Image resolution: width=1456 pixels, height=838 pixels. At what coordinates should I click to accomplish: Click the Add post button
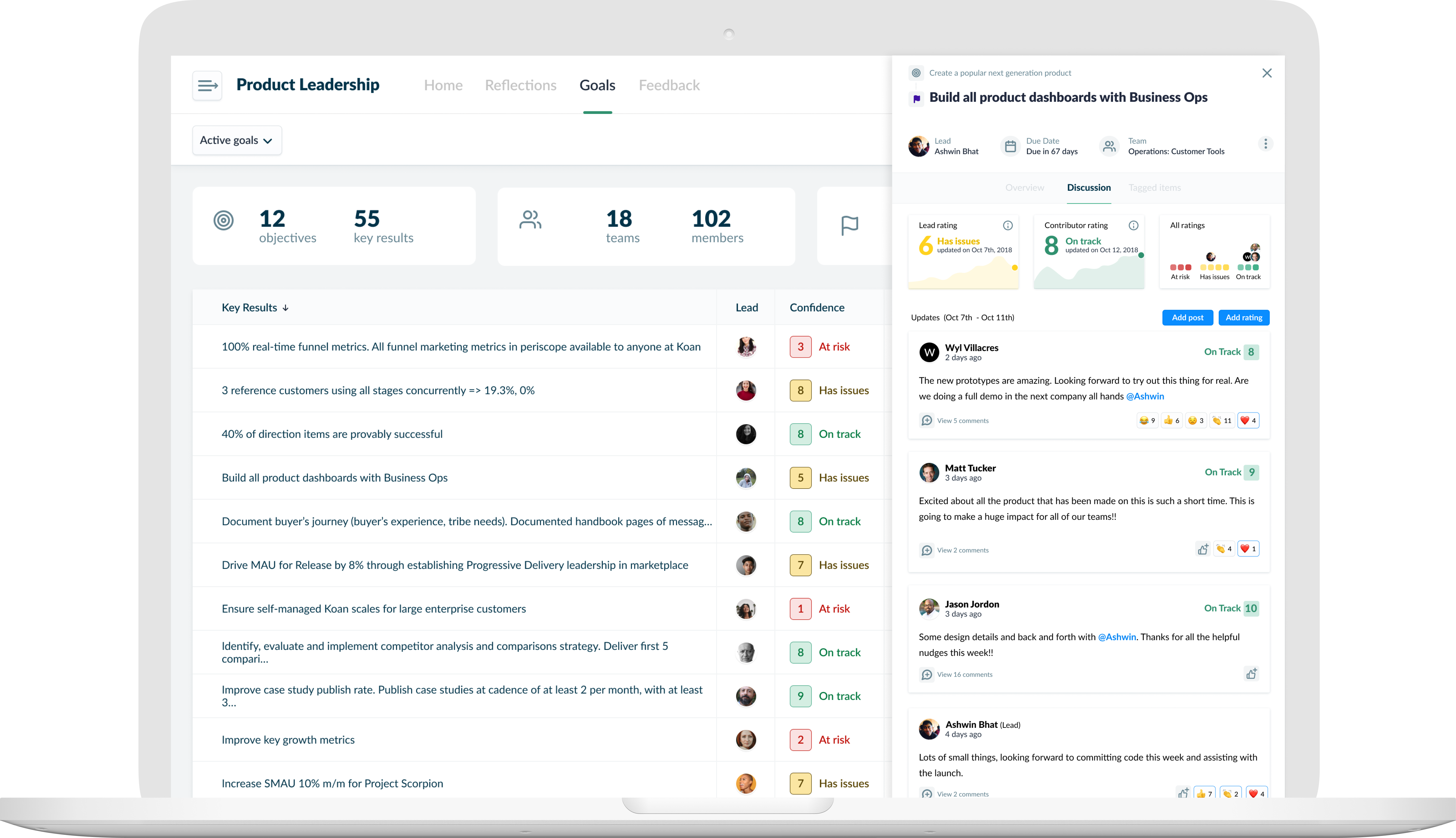(x=1187, y=318)
